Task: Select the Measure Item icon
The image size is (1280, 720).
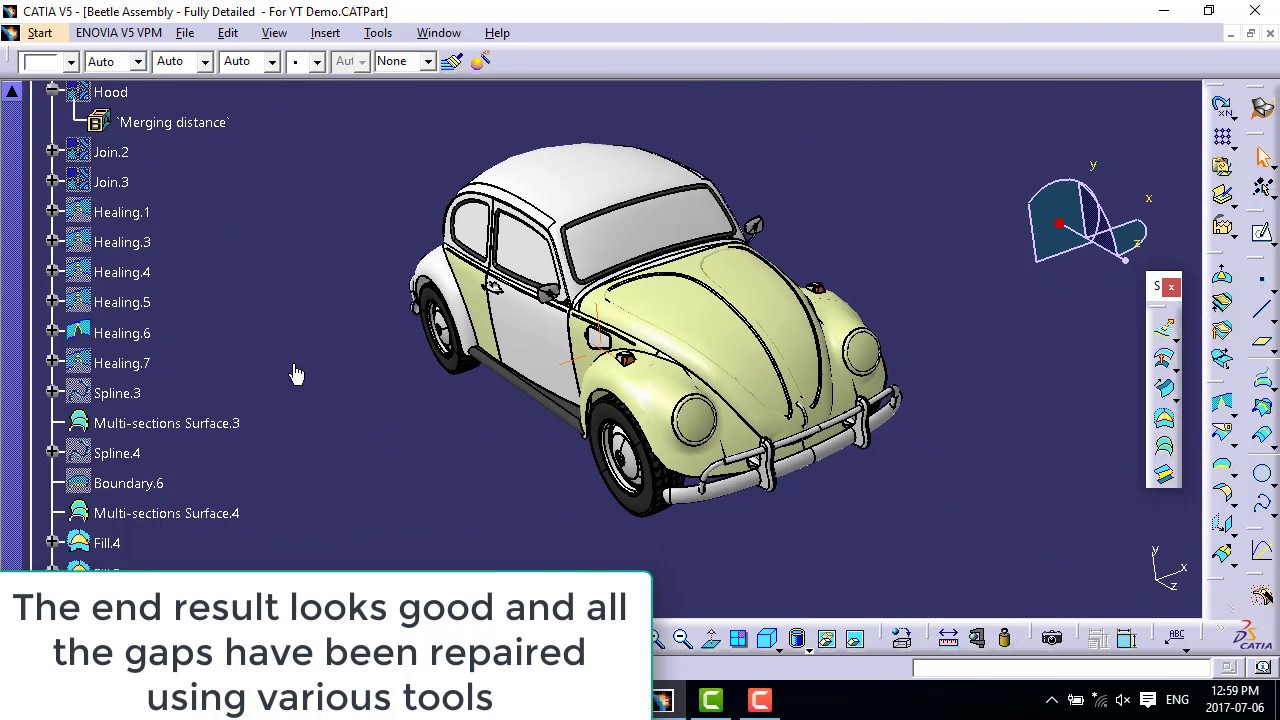Action: click(977, 639)
